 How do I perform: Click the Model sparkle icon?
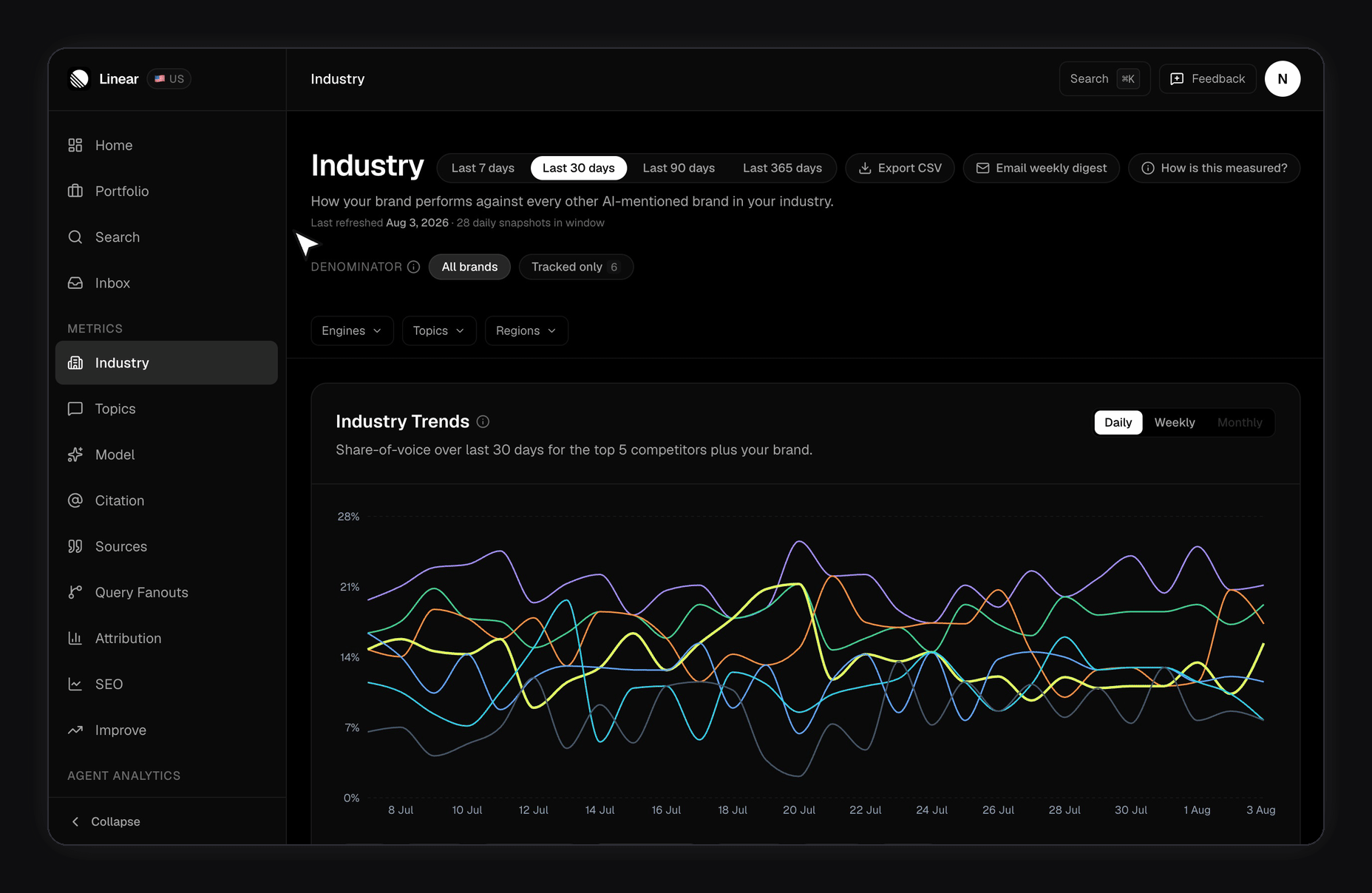[75, 455]
